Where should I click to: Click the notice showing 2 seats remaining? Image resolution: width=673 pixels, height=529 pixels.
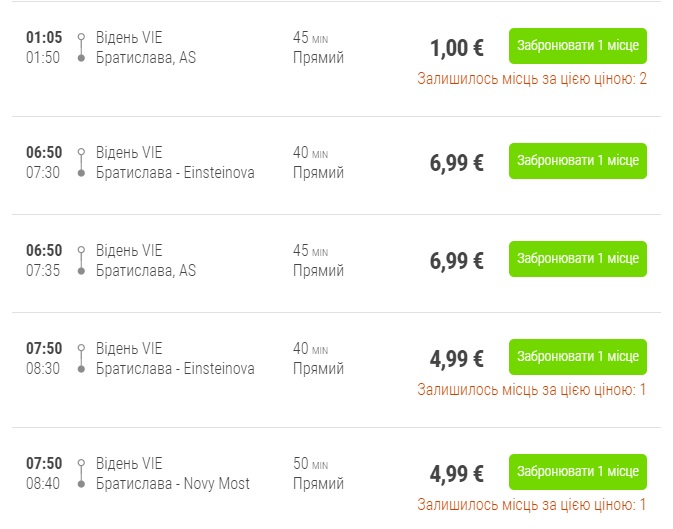(x=532, y=78)
